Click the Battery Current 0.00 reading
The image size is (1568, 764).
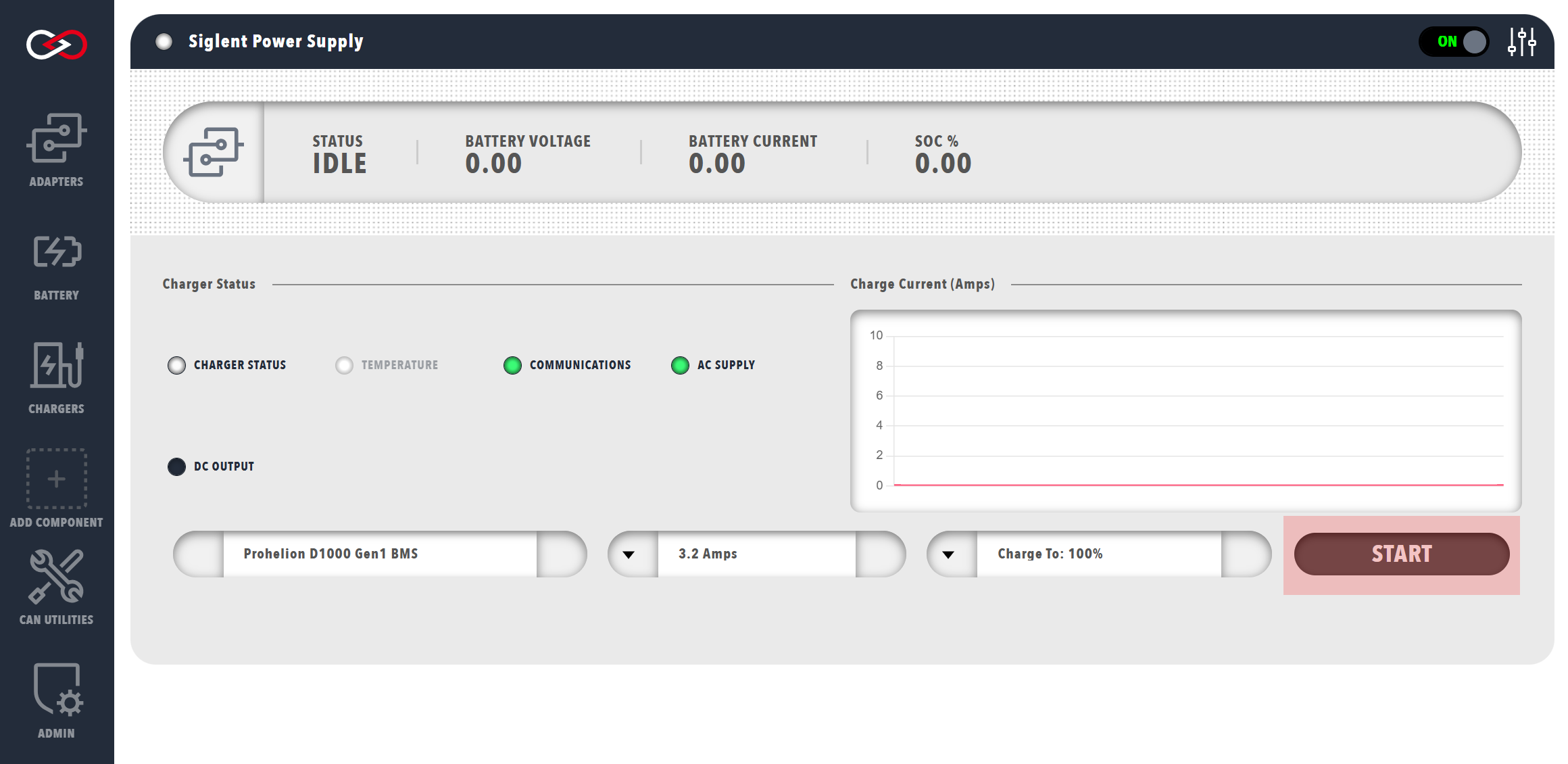click(x=717, y=164)
